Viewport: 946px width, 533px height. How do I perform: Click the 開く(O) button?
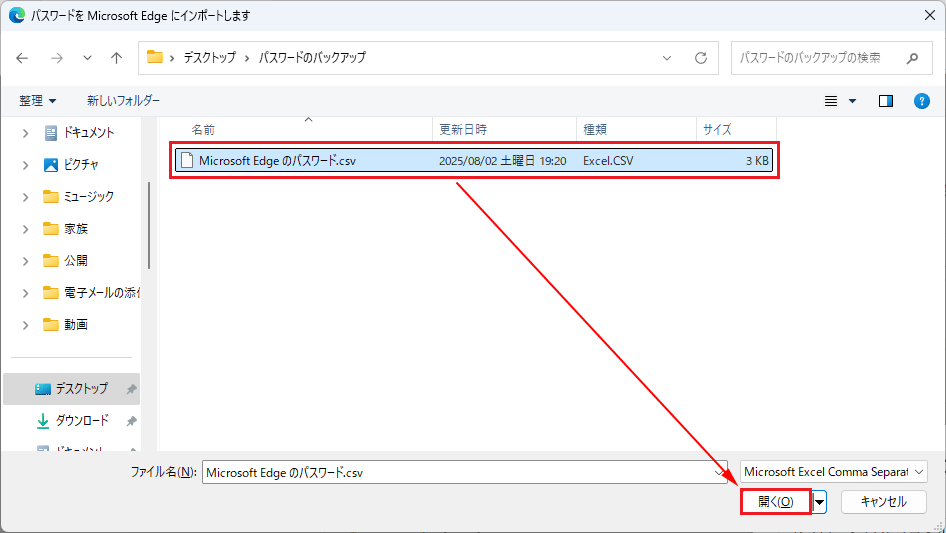point(776,502)
